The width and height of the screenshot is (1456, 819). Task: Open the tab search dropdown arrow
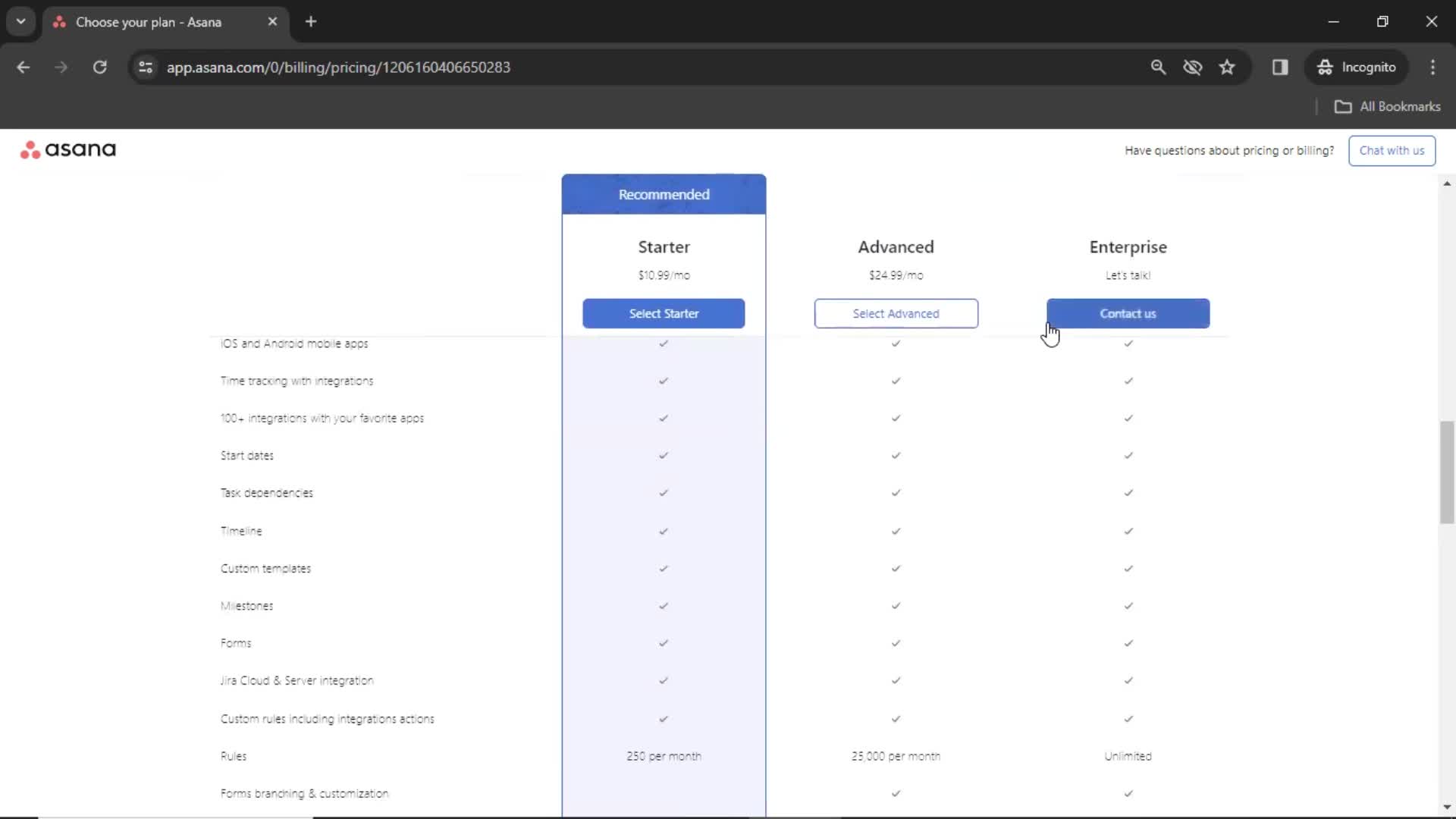(21, 21)
